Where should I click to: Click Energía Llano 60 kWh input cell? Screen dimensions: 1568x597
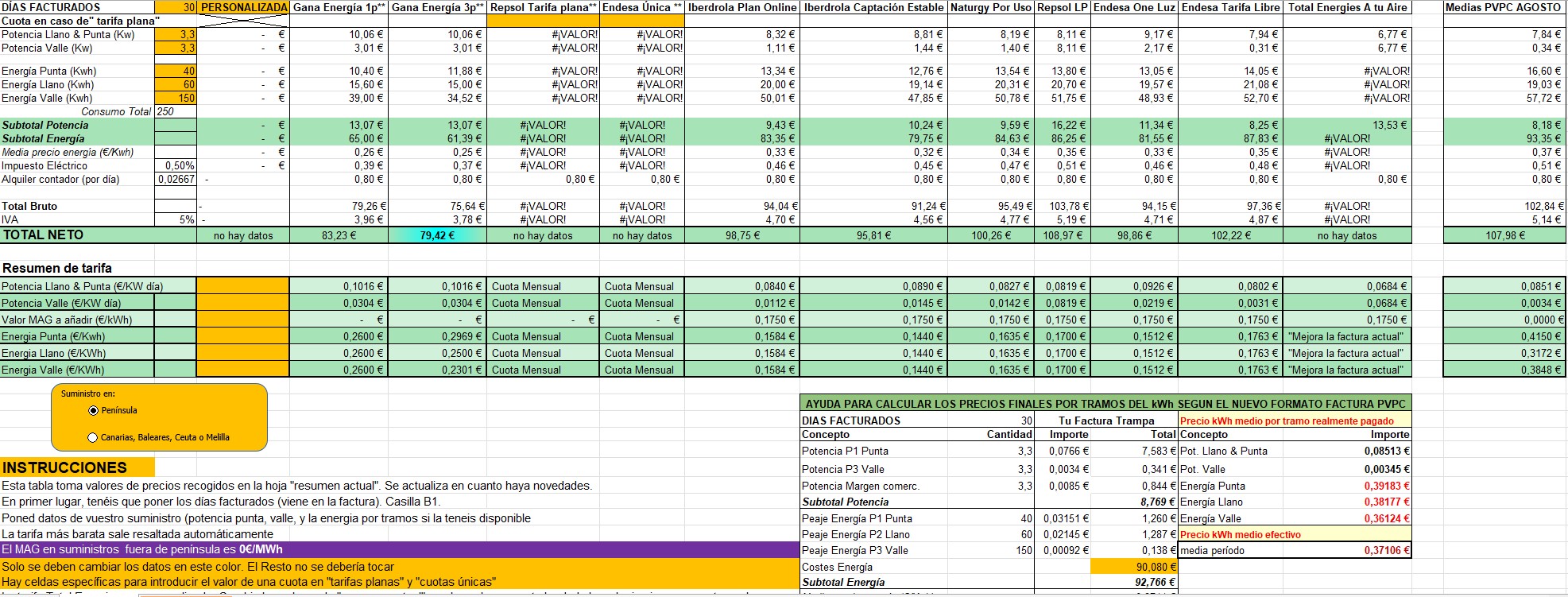(176, 84)
